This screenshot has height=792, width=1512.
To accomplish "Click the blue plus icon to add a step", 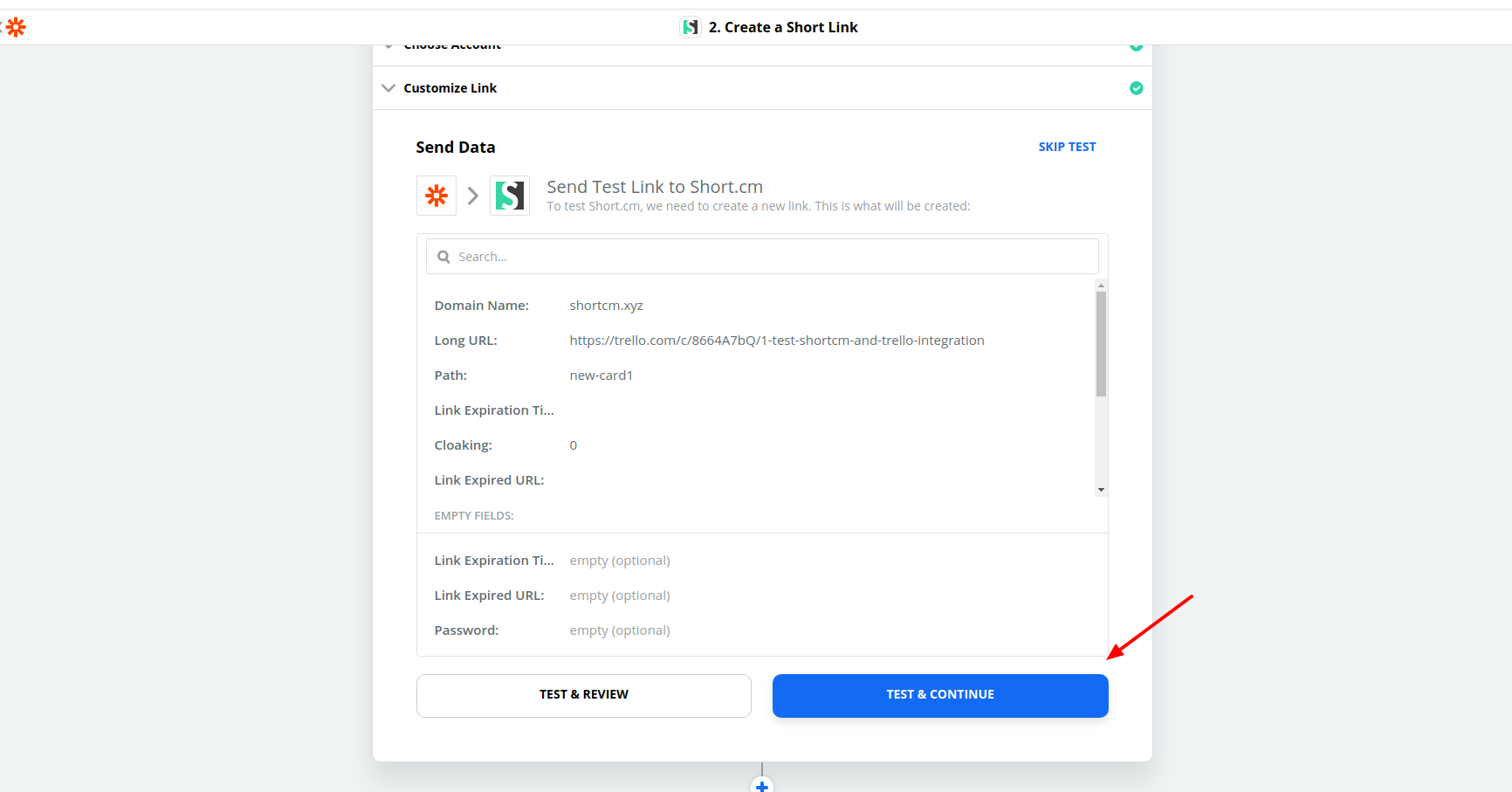I will (x=762, y=786).
